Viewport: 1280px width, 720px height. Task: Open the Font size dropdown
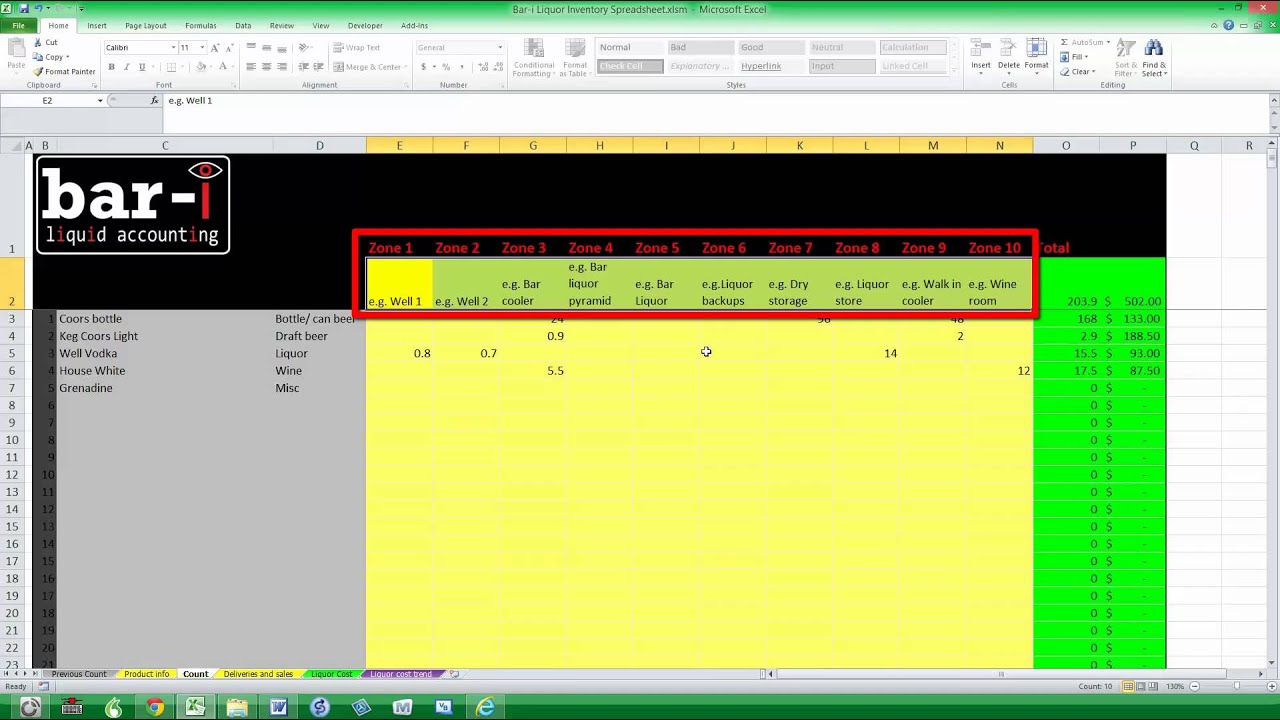202,48
